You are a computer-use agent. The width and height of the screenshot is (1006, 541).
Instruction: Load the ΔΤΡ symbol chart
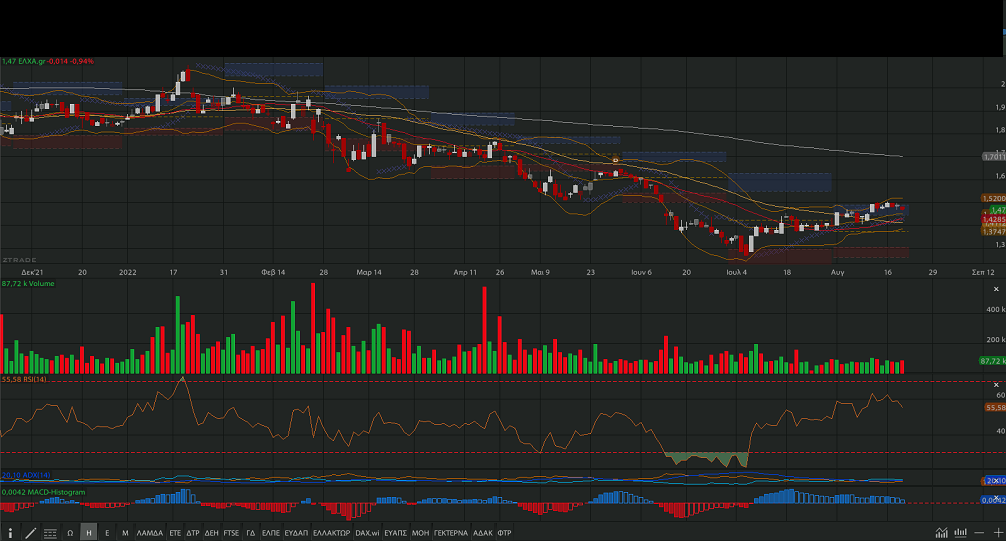(193, 533)
